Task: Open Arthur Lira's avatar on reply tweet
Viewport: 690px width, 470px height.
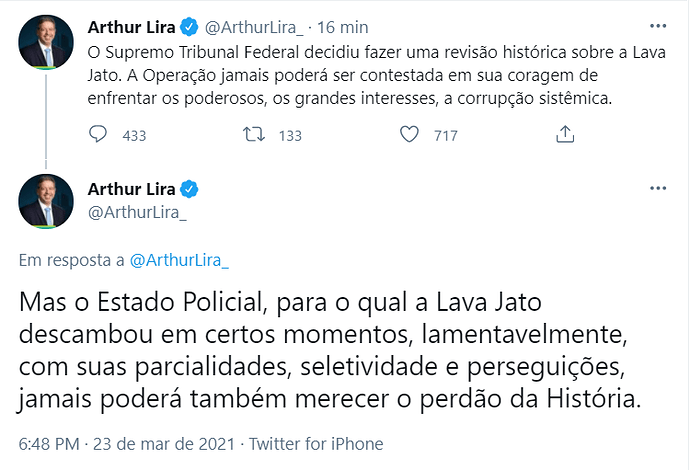Action: pyautogui.click(x=46, y=202)
